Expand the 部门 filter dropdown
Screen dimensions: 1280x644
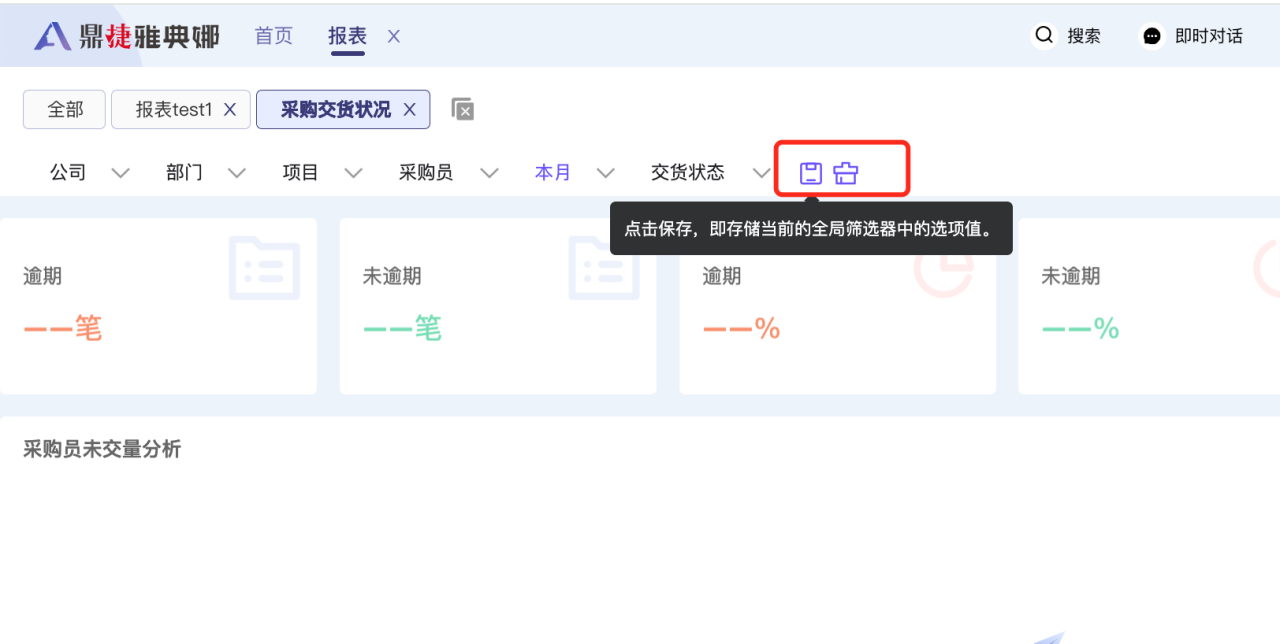(x=237, y=173)
